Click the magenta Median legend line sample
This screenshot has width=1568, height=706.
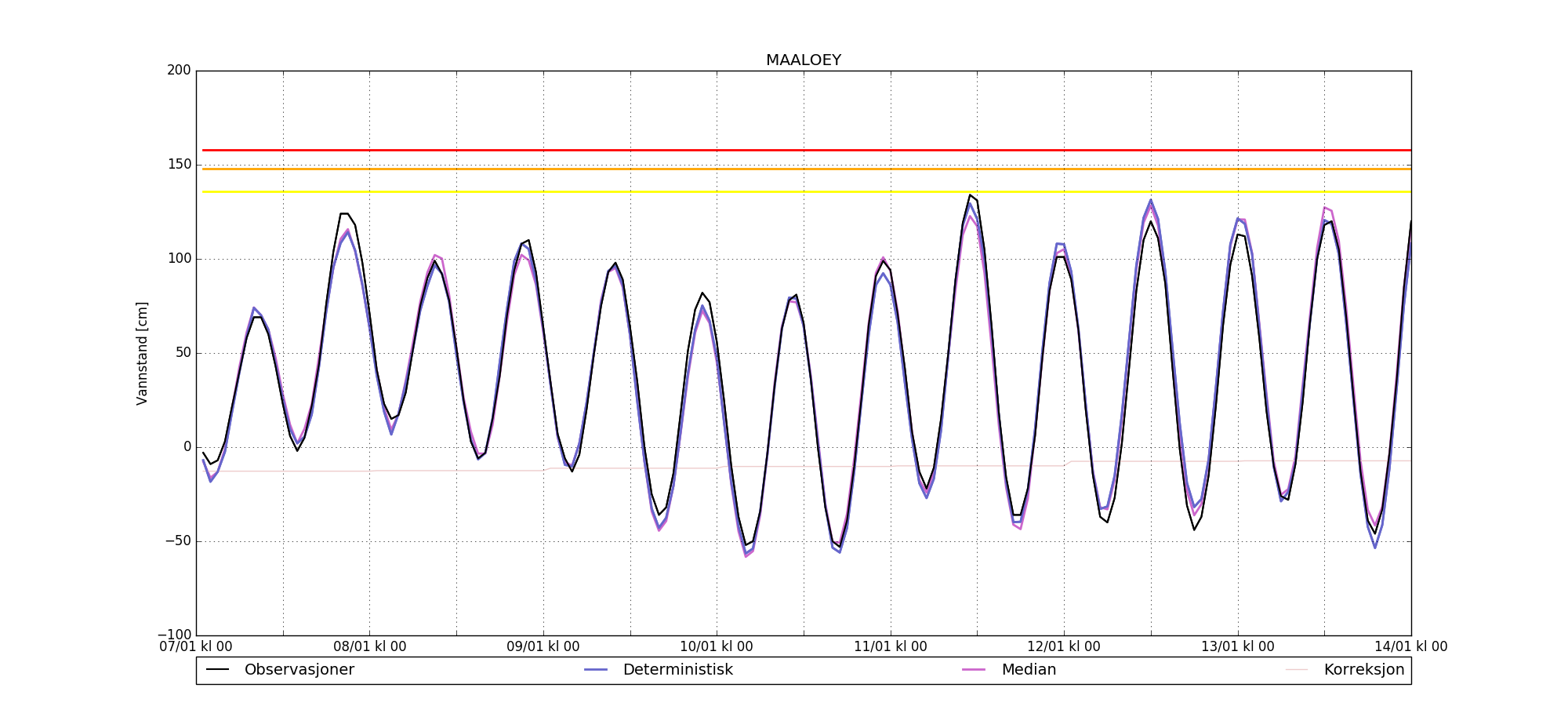[x=975, y=670]
